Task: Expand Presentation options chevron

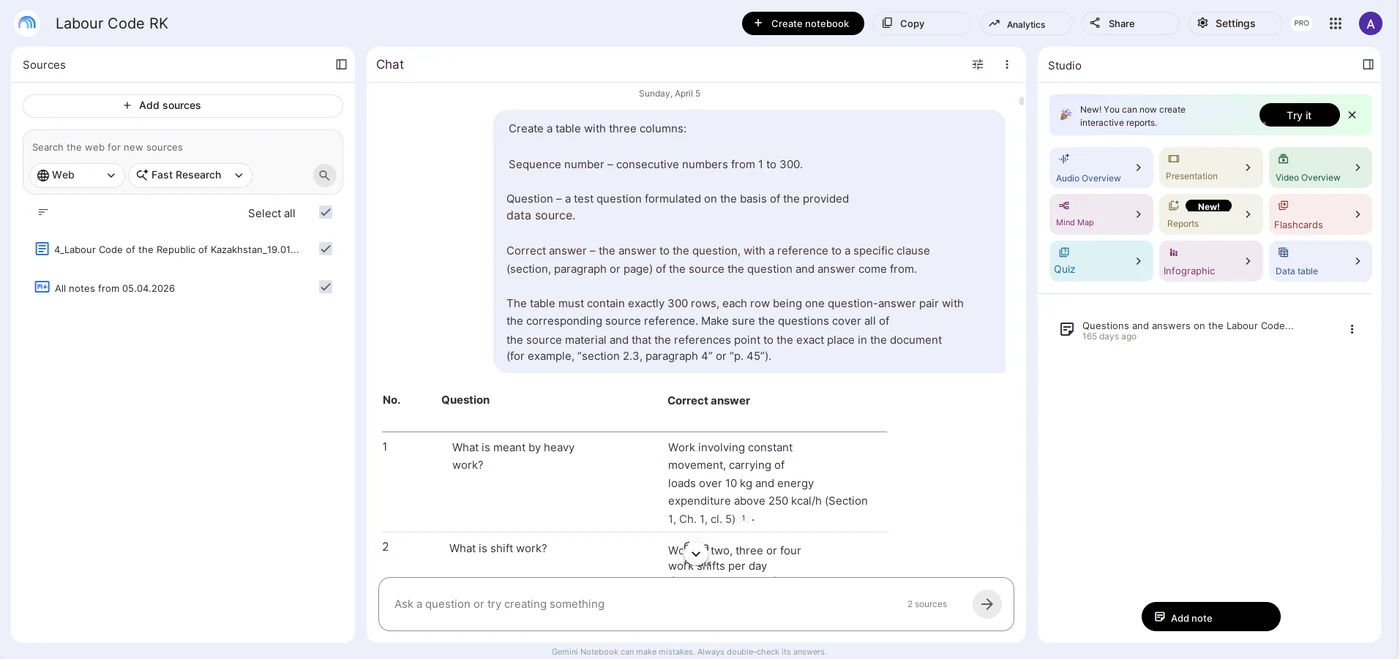Action: [x=1248, y=167]
